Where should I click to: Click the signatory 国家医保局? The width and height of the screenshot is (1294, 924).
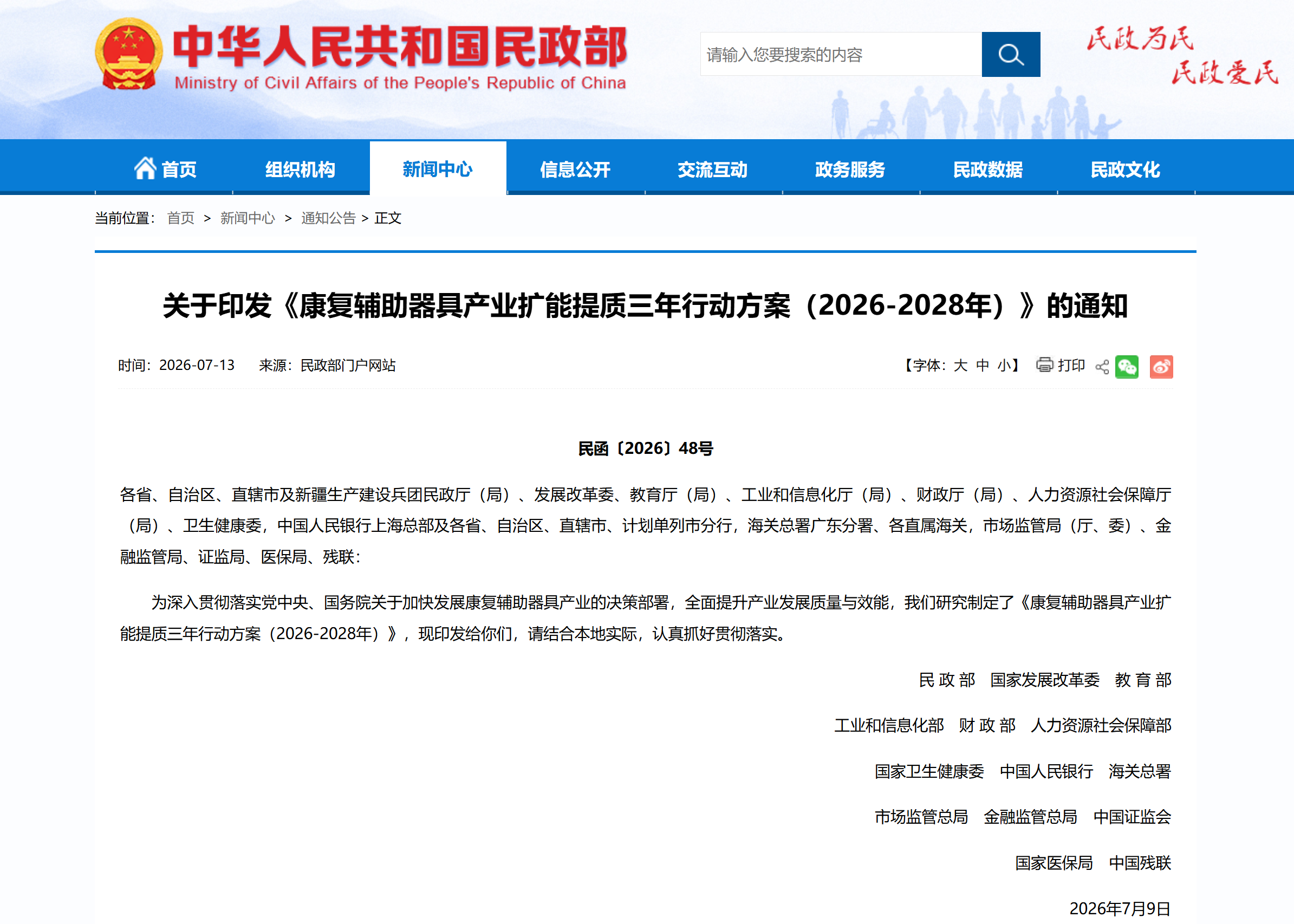pyautogui.click(x=1054, y=863)
